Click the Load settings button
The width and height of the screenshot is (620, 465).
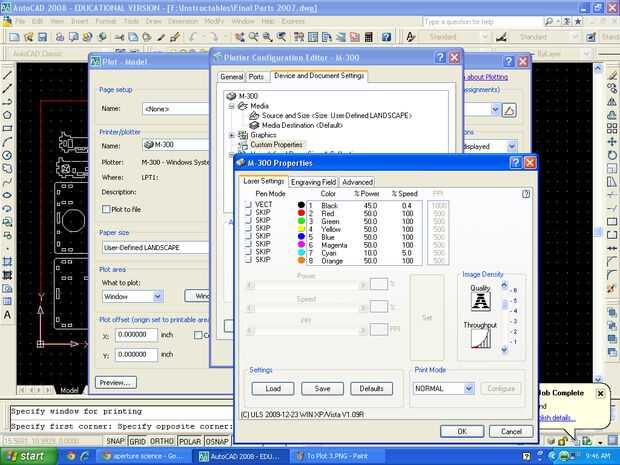(273, 389)
